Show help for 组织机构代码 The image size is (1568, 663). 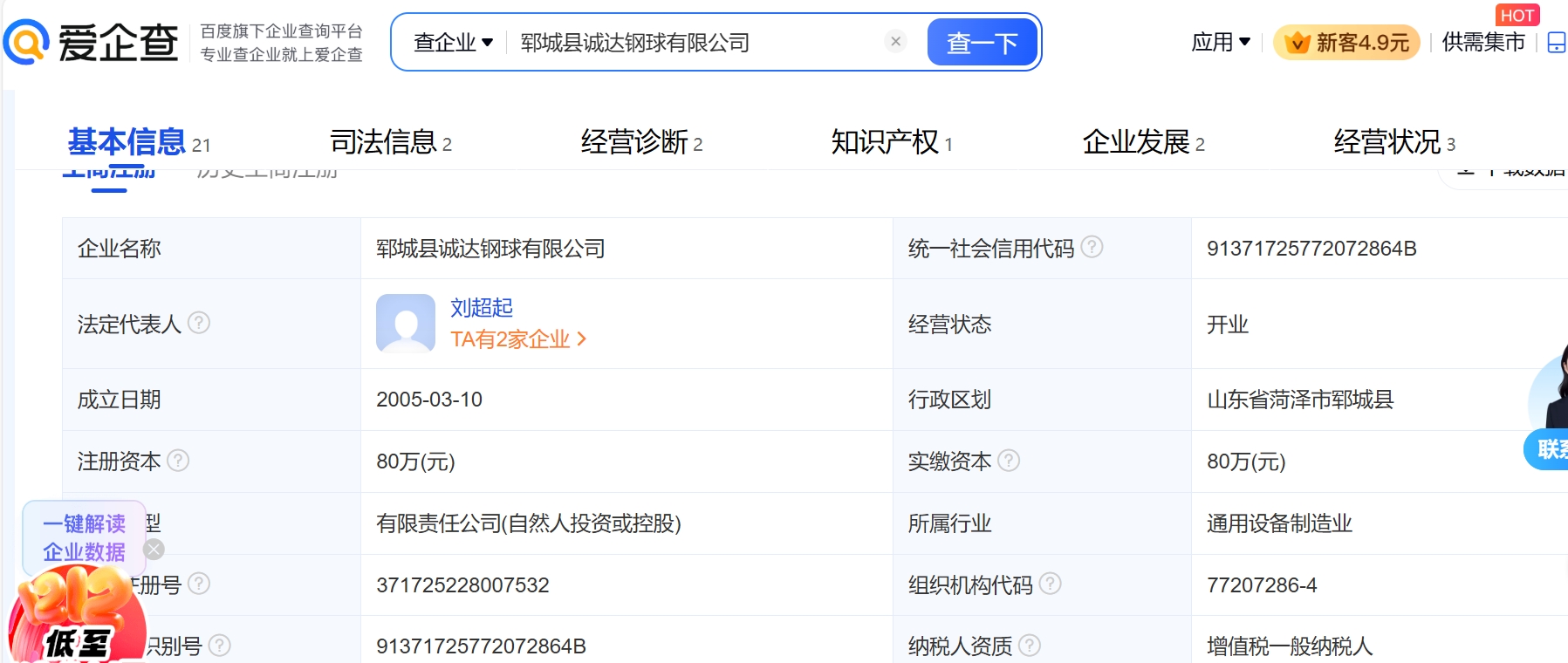[x=1051, y=583]
